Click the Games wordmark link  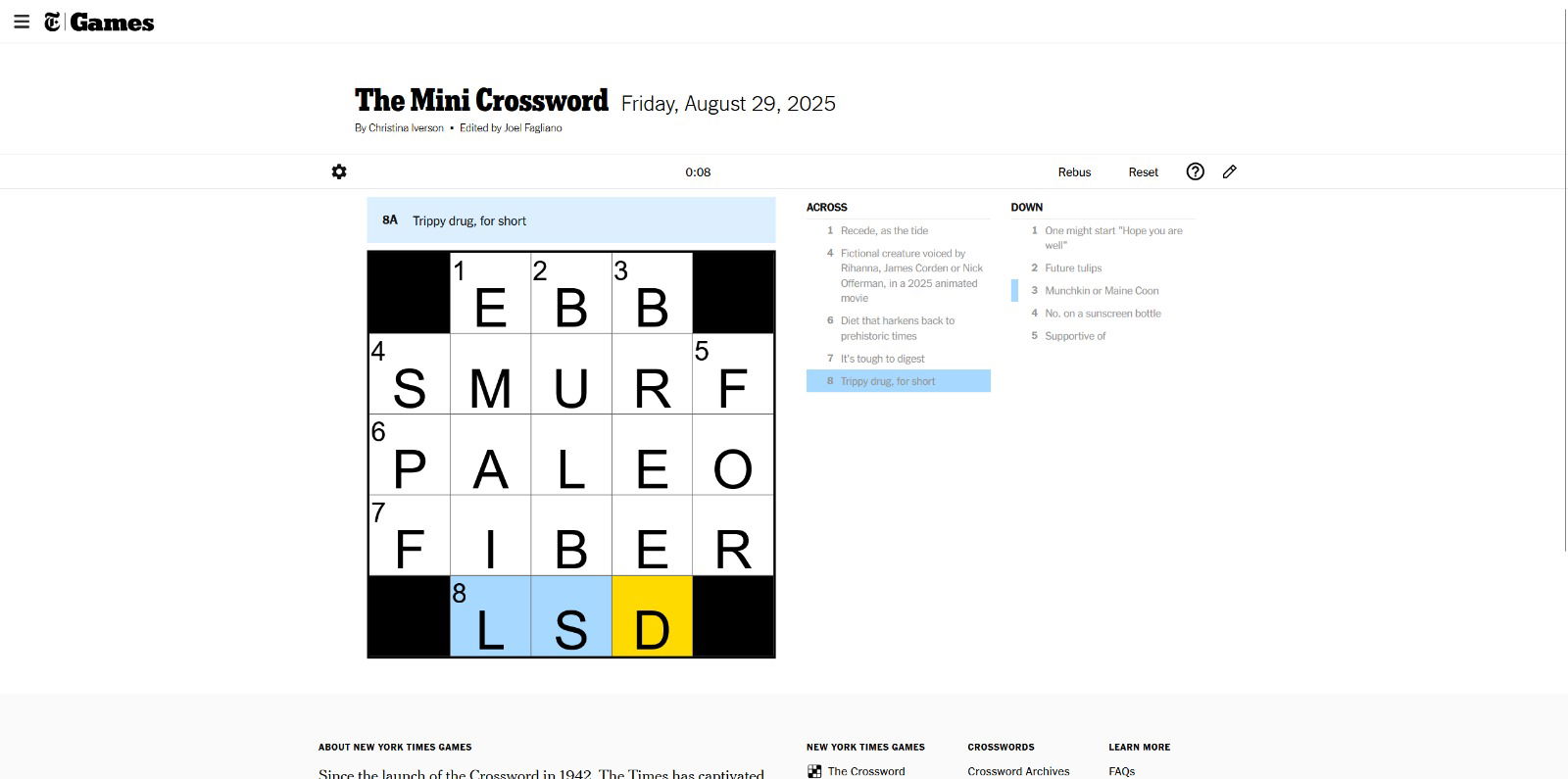(112, 23)
